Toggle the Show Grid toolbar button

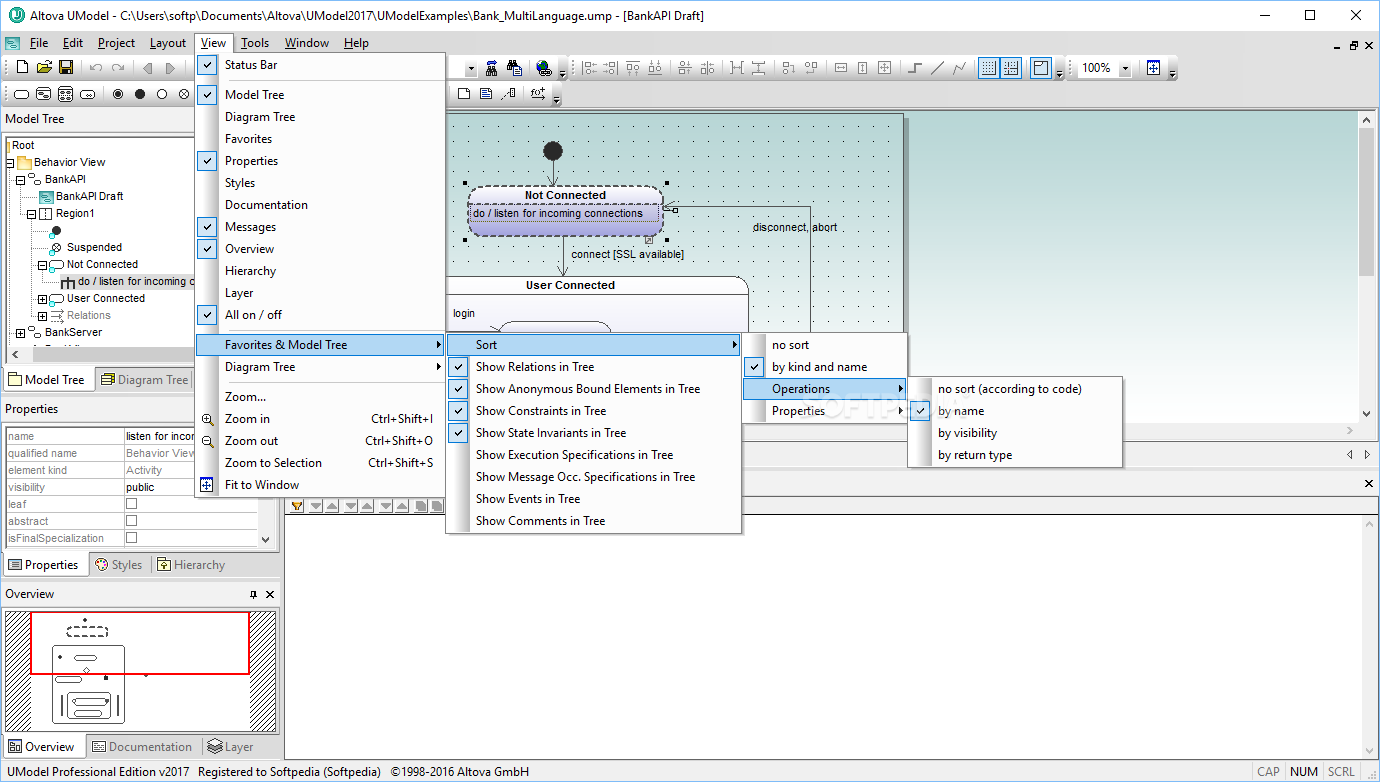988,68
